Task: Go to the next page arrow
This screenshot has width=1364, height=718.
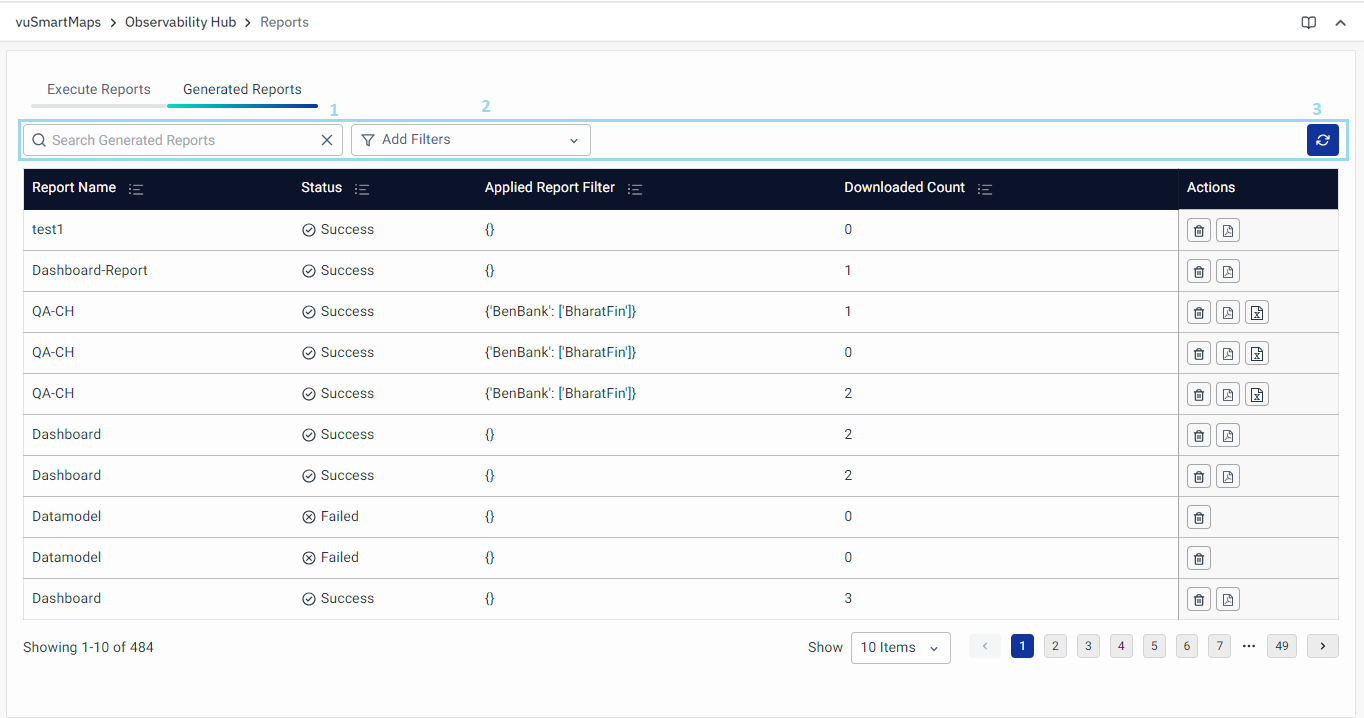Action: click(x=1322, y=646)
